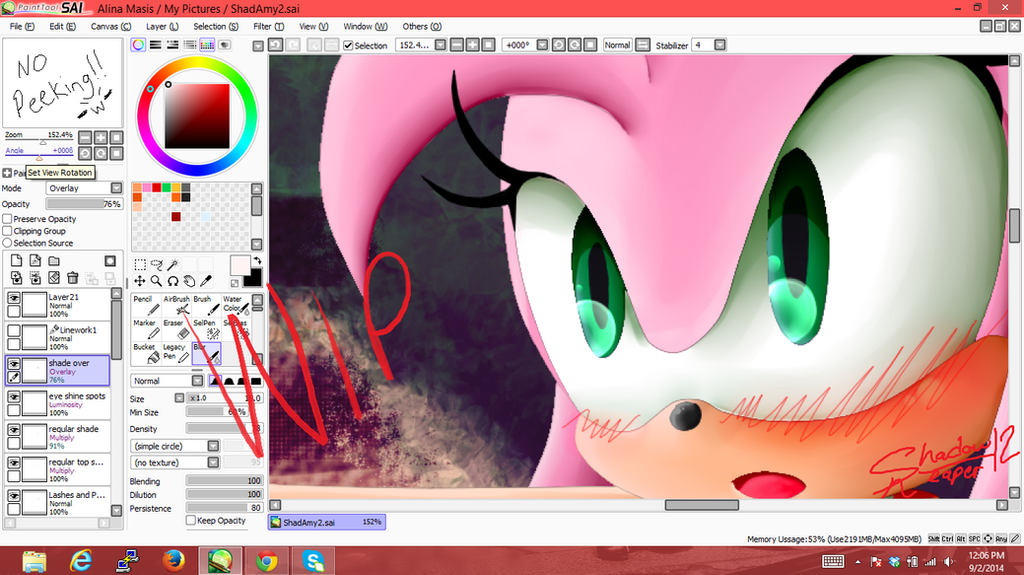Hide the shade over layer
1024x575 pixels.
(14, 364)
